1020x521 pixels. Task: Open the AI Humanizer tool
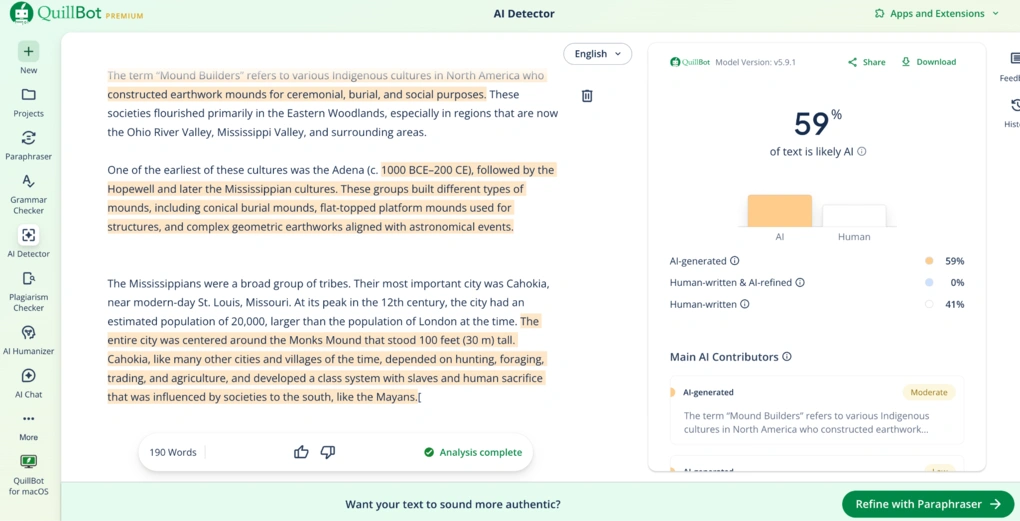tap(28, 340)
